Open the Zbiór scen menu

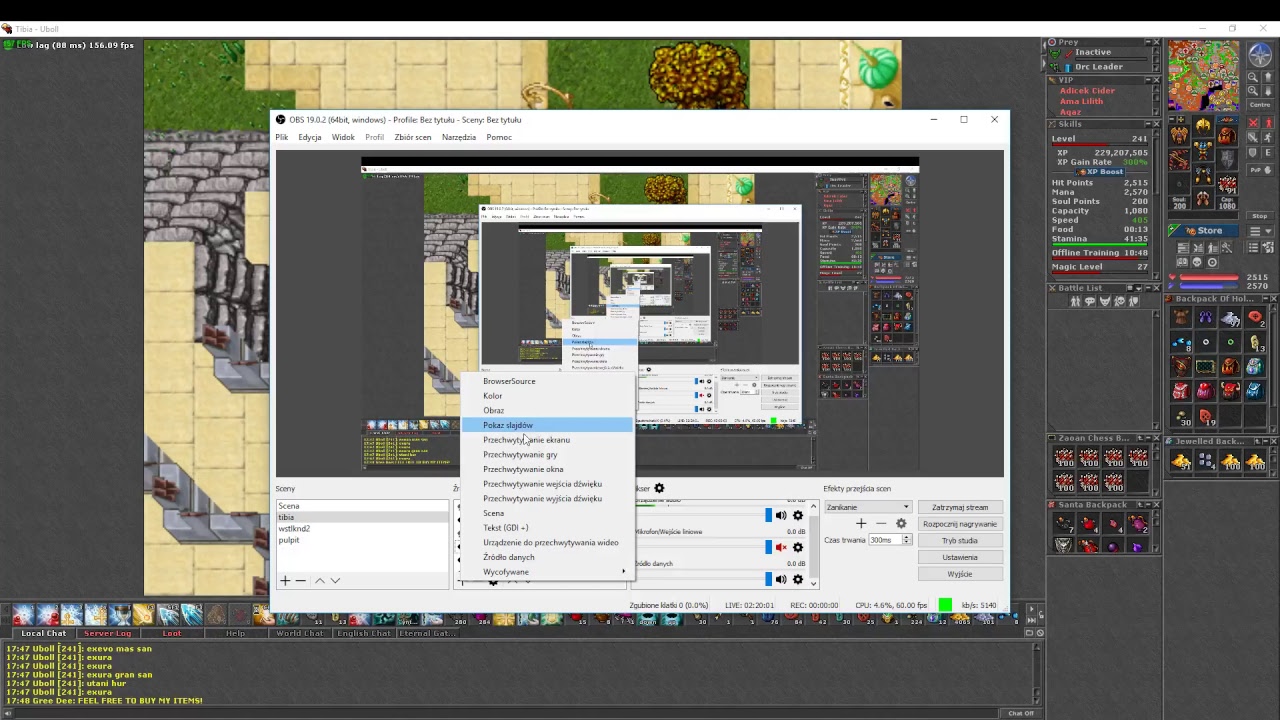[x=413, y=137]
